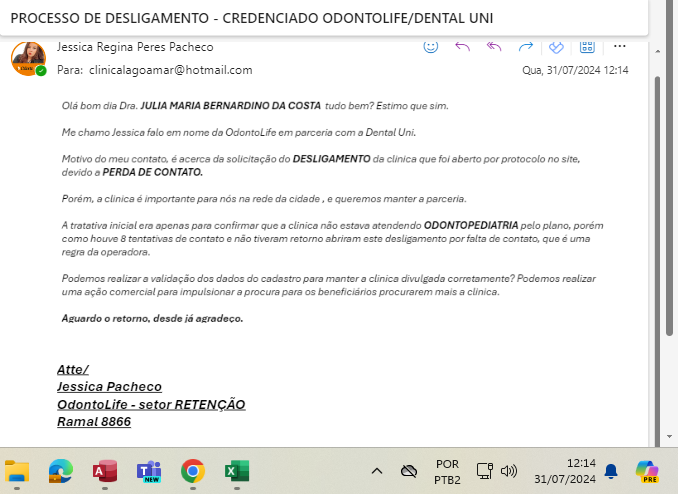This screenshot has width=678, height=494.
Task: Open File Explorer from the taskbar
Action: pos(17,471)
